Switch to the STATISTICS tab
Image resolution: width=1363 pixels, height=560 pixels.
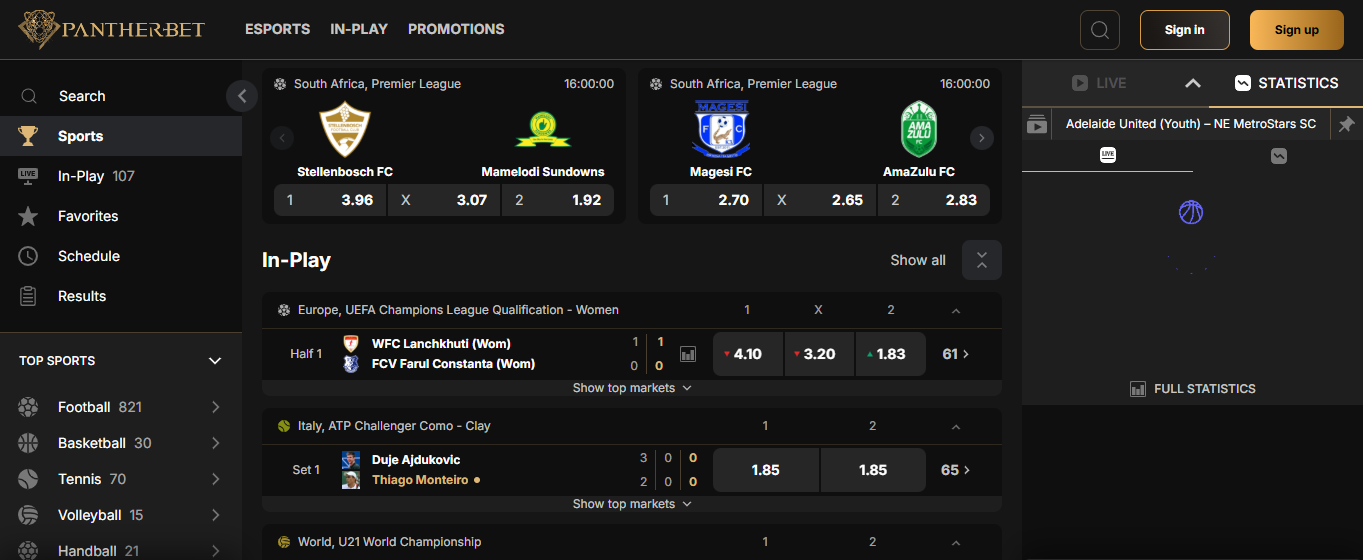click(x=1286, y=83)
